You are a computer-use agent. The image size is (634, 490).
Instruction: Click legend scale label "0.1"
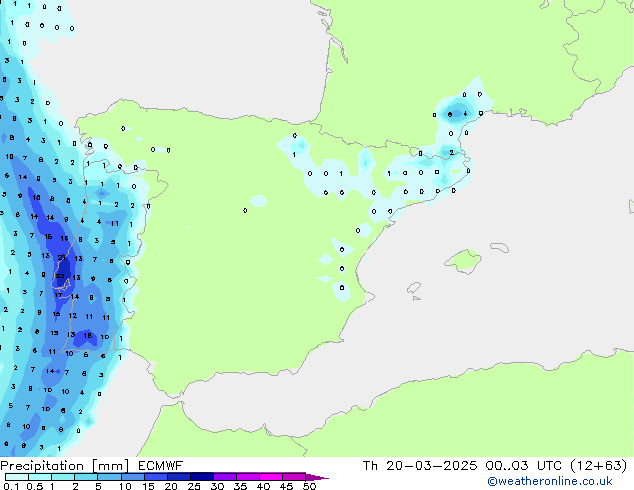[x=11, y=486]
